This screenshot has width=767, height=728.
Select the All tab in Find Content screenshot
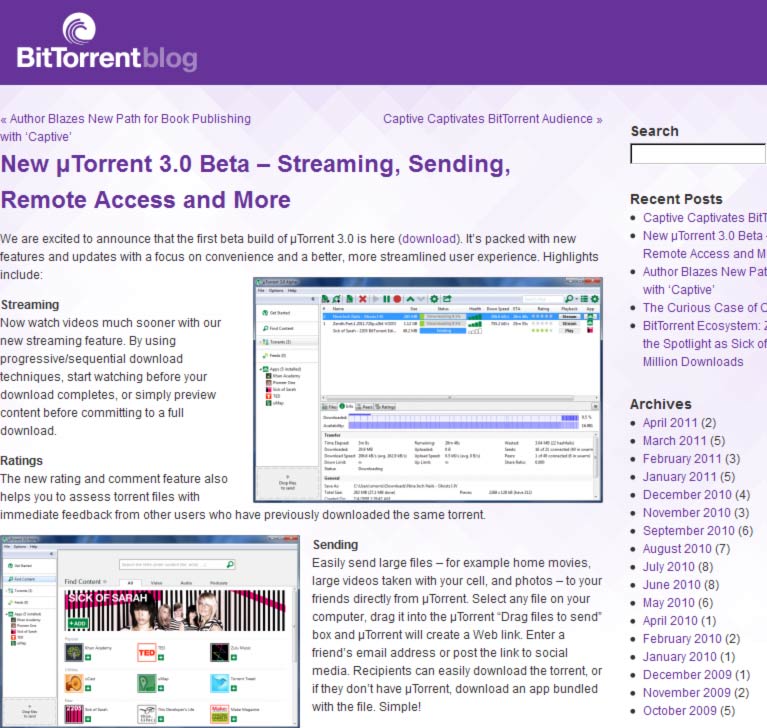[x=130, y=583]
